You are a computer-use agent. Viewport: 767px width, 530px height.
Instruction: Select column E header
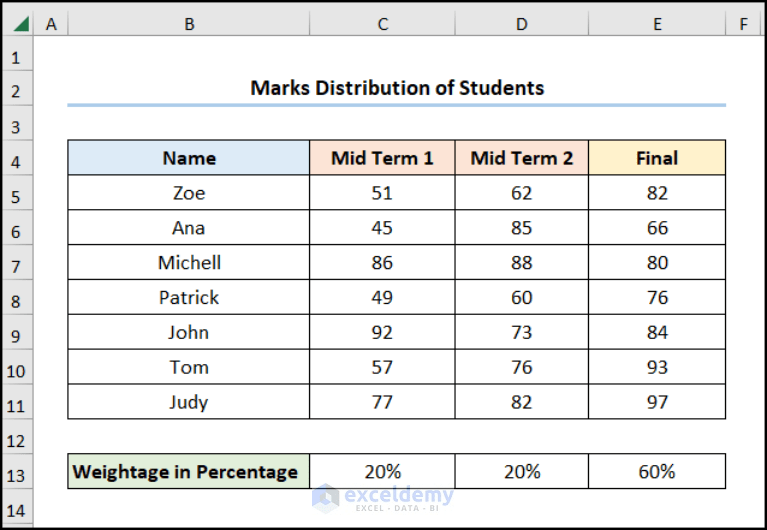click(657, 23)
